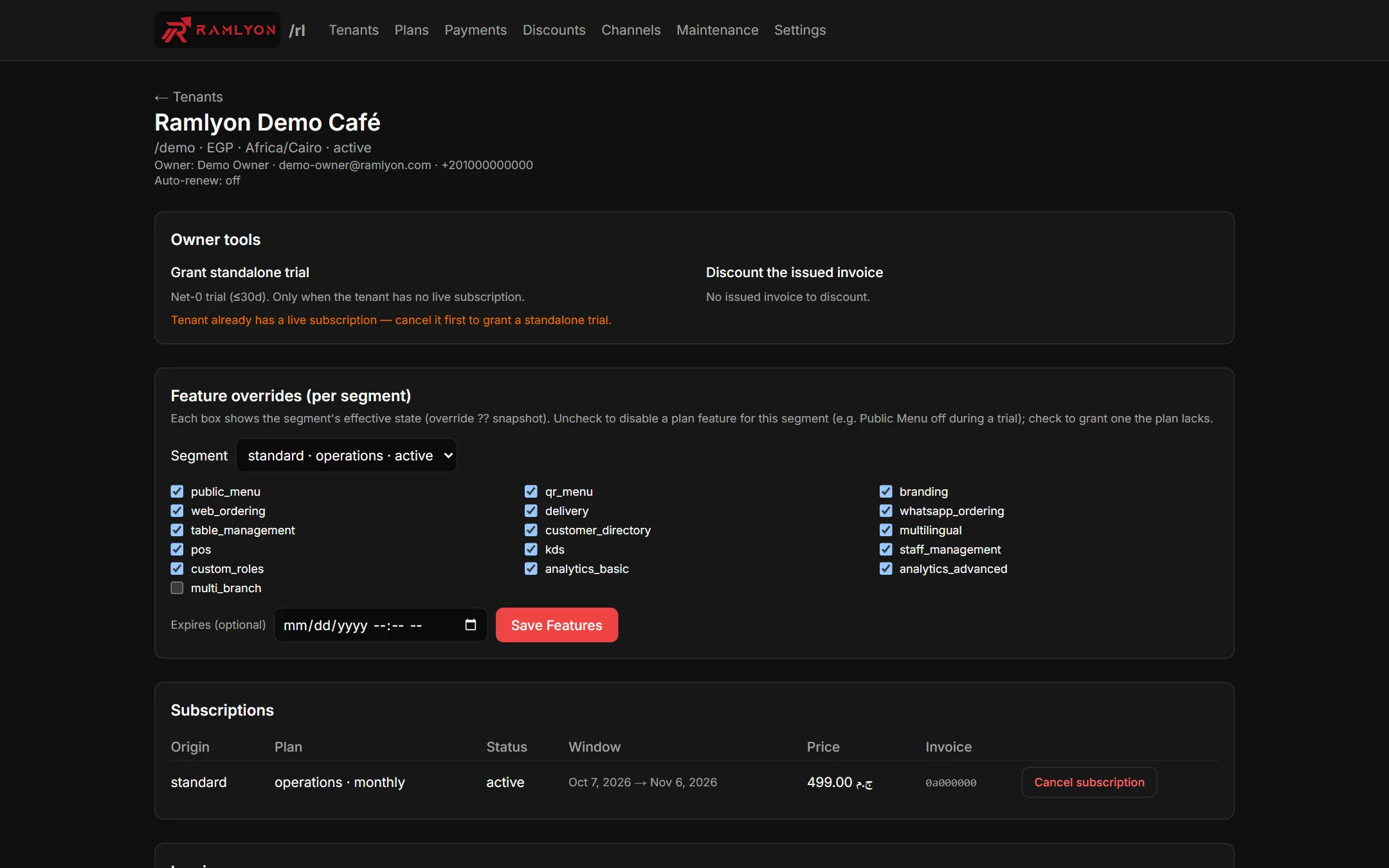Click invoice ID 0a000000
The image size is (1389, 868).
point(951,783)
